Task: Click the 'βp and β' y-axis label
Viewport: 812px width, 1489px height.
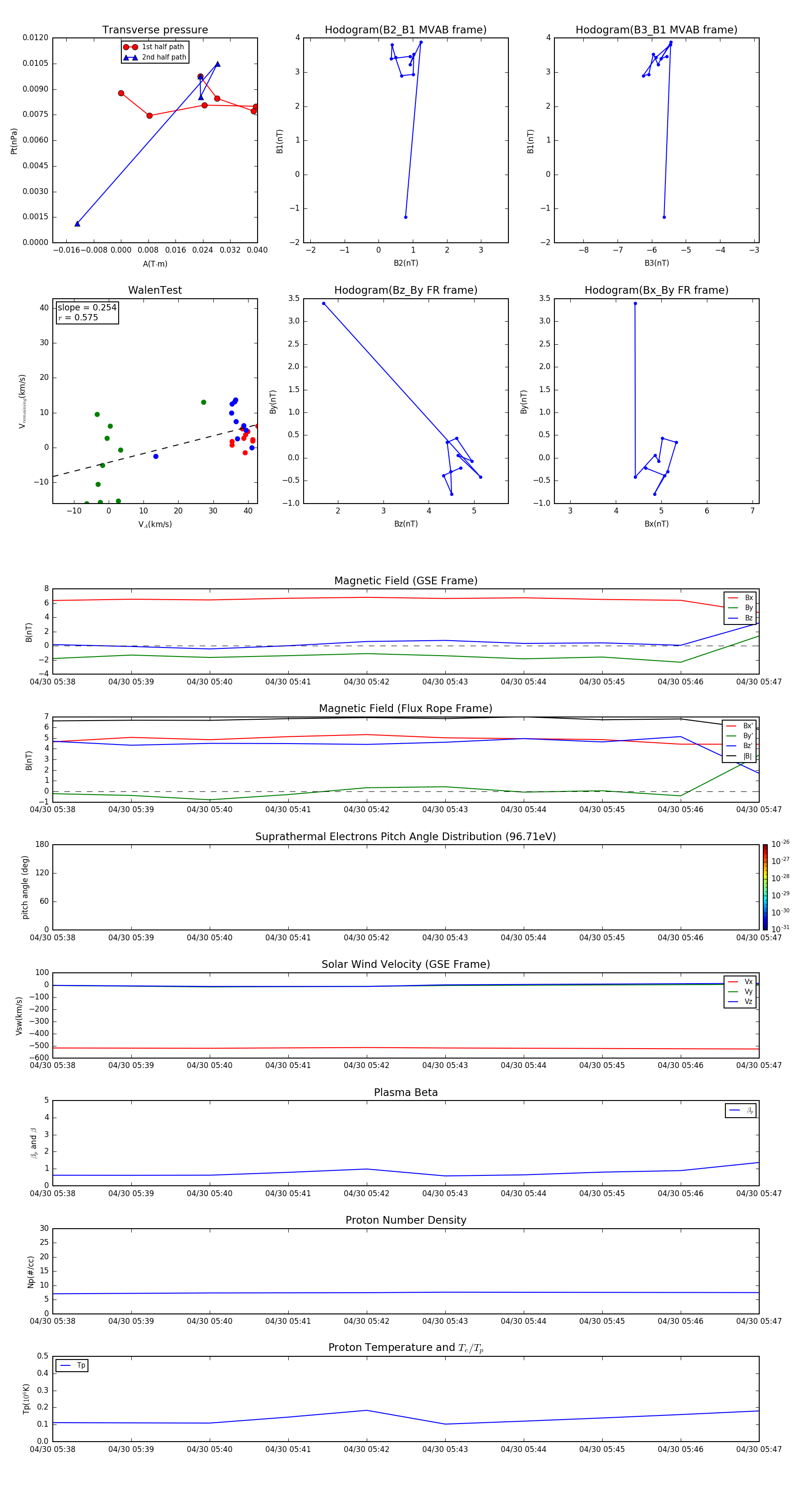Action: click(33, 1143)
